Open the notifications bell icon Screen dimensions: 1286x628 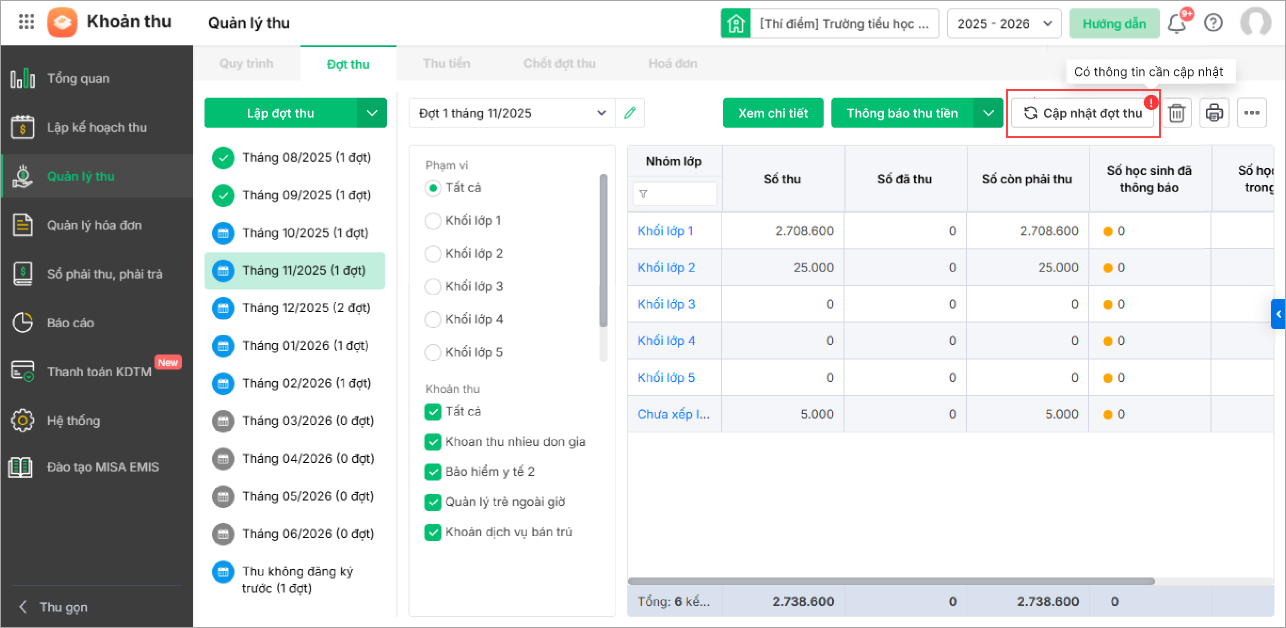[x=1177, y=23]
